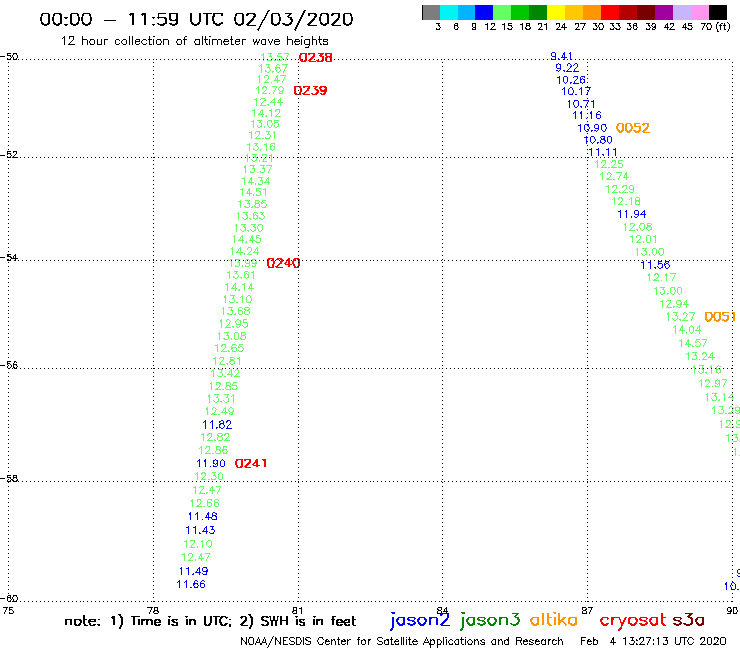740x650 pixels.
Task: Click the wave height value 13.57
Action: click(275, 57)
